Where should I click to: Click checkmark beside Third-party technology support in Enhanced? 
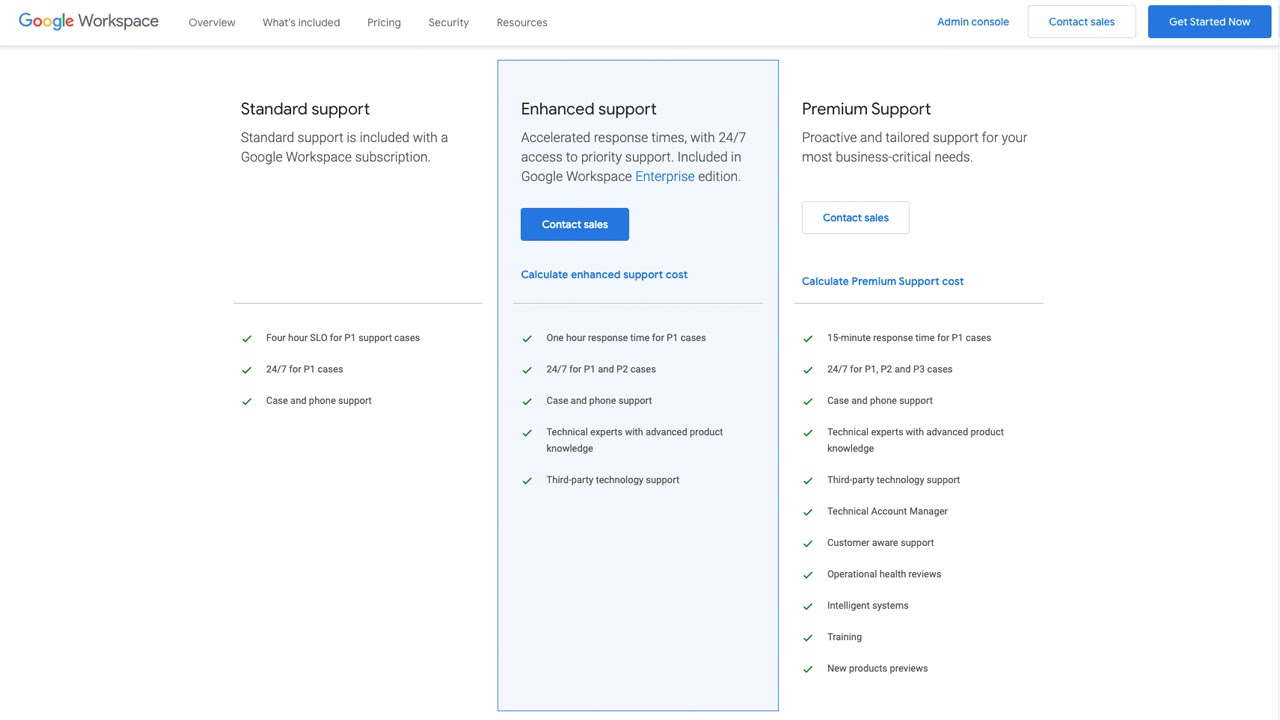click(x=527, y=481)
